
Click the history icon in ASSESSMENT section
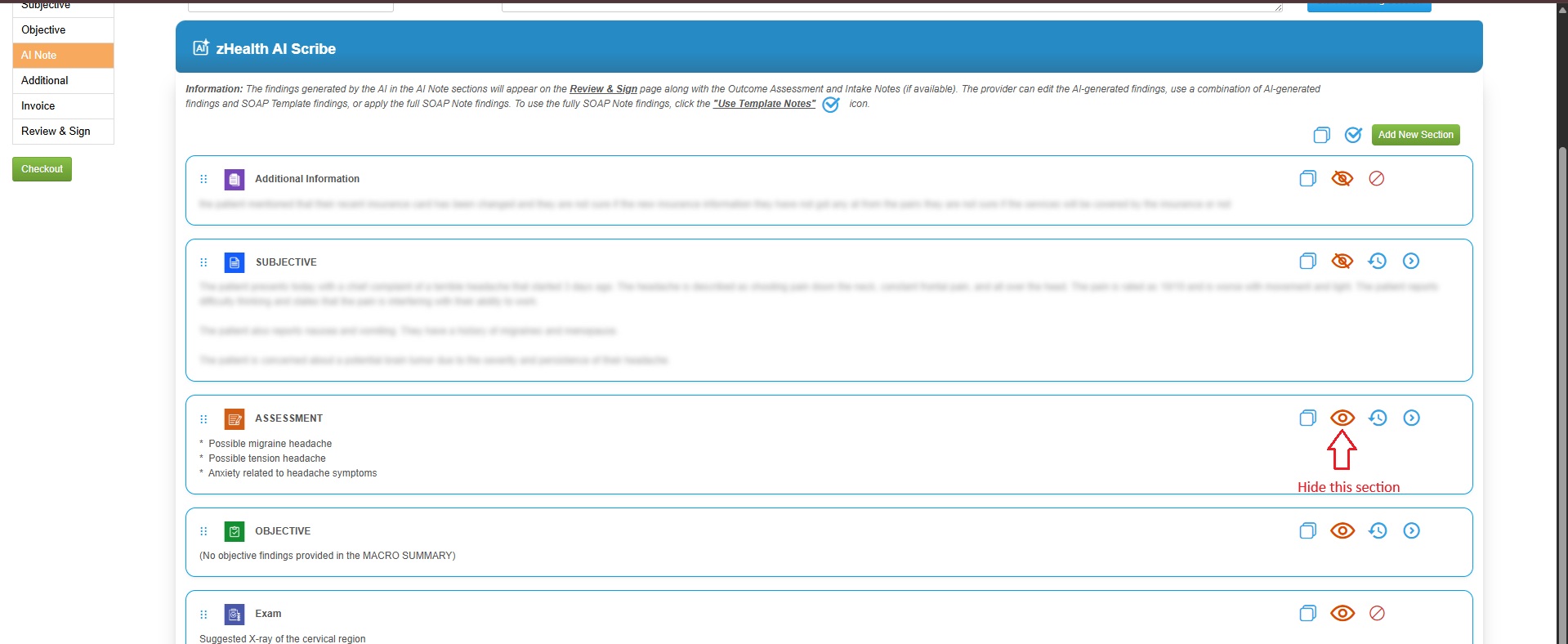coord(1378,418)
